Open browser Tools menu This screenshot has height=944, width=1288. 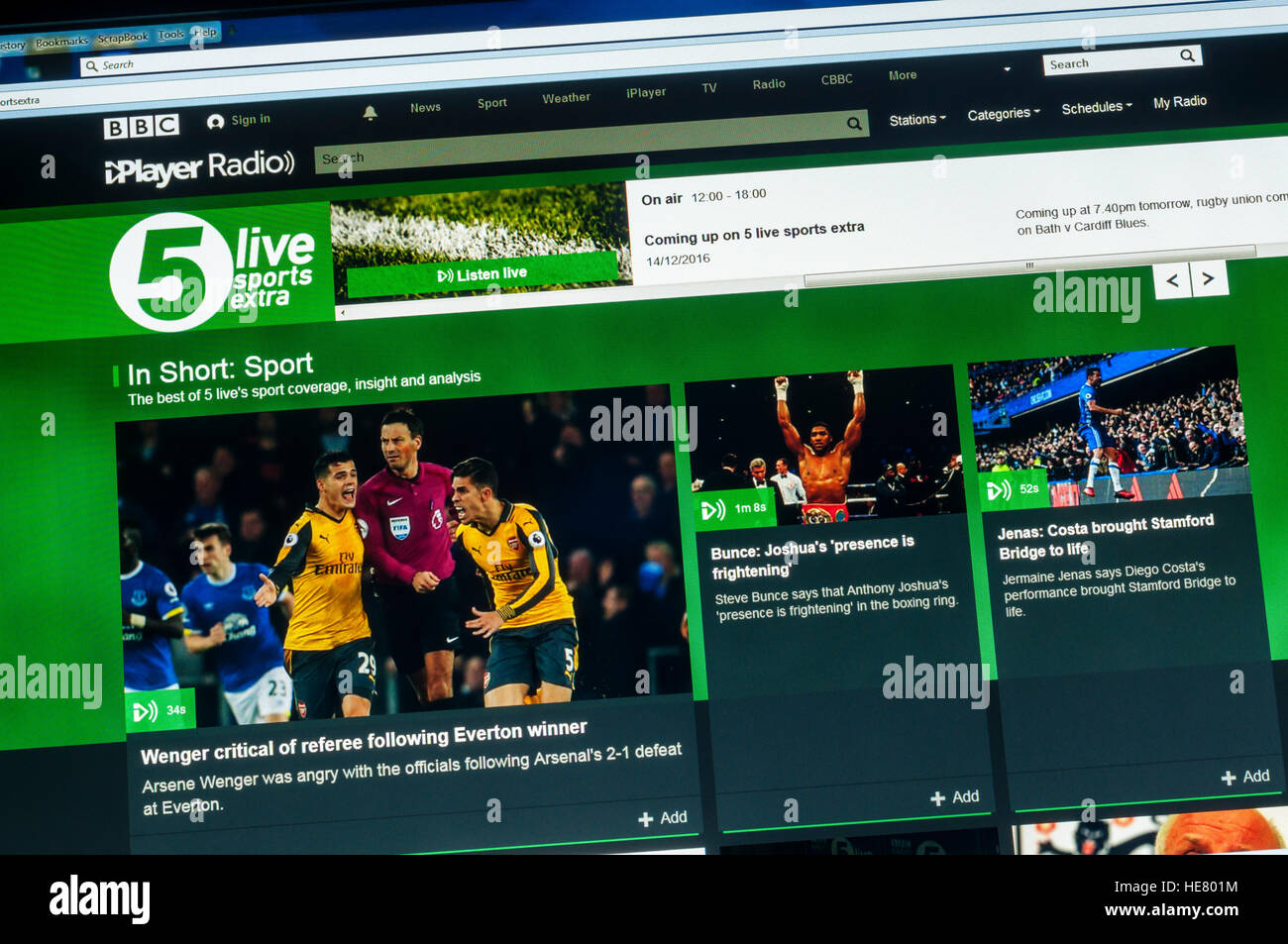(x=171, y=35)
